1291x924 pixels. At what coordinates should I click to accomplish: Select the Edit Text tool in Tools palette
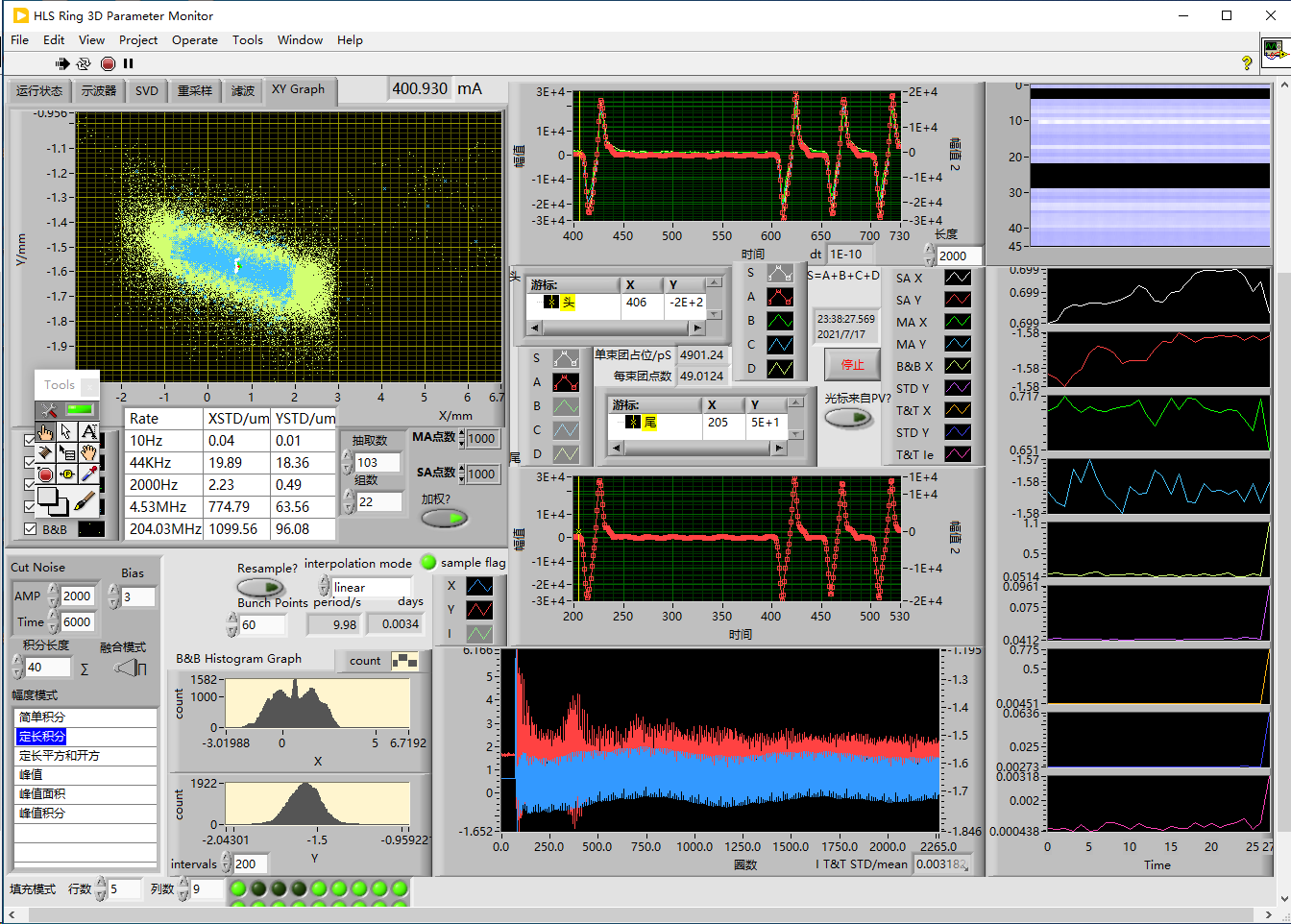click(x=88, y=431)
